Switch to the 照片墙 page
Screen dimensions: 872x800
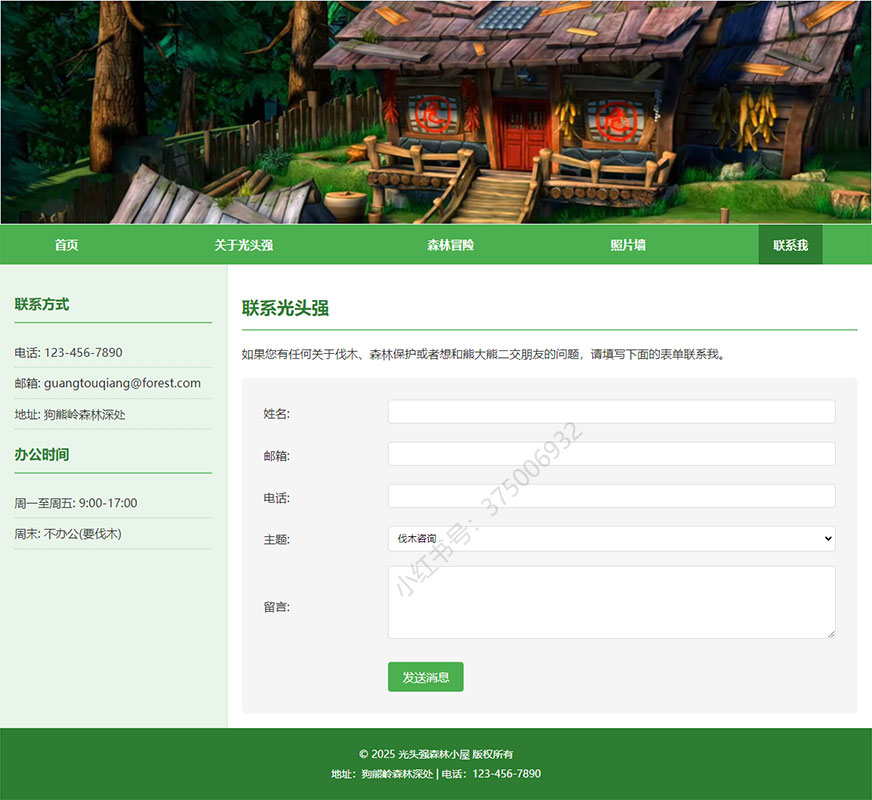coord(628,245)
